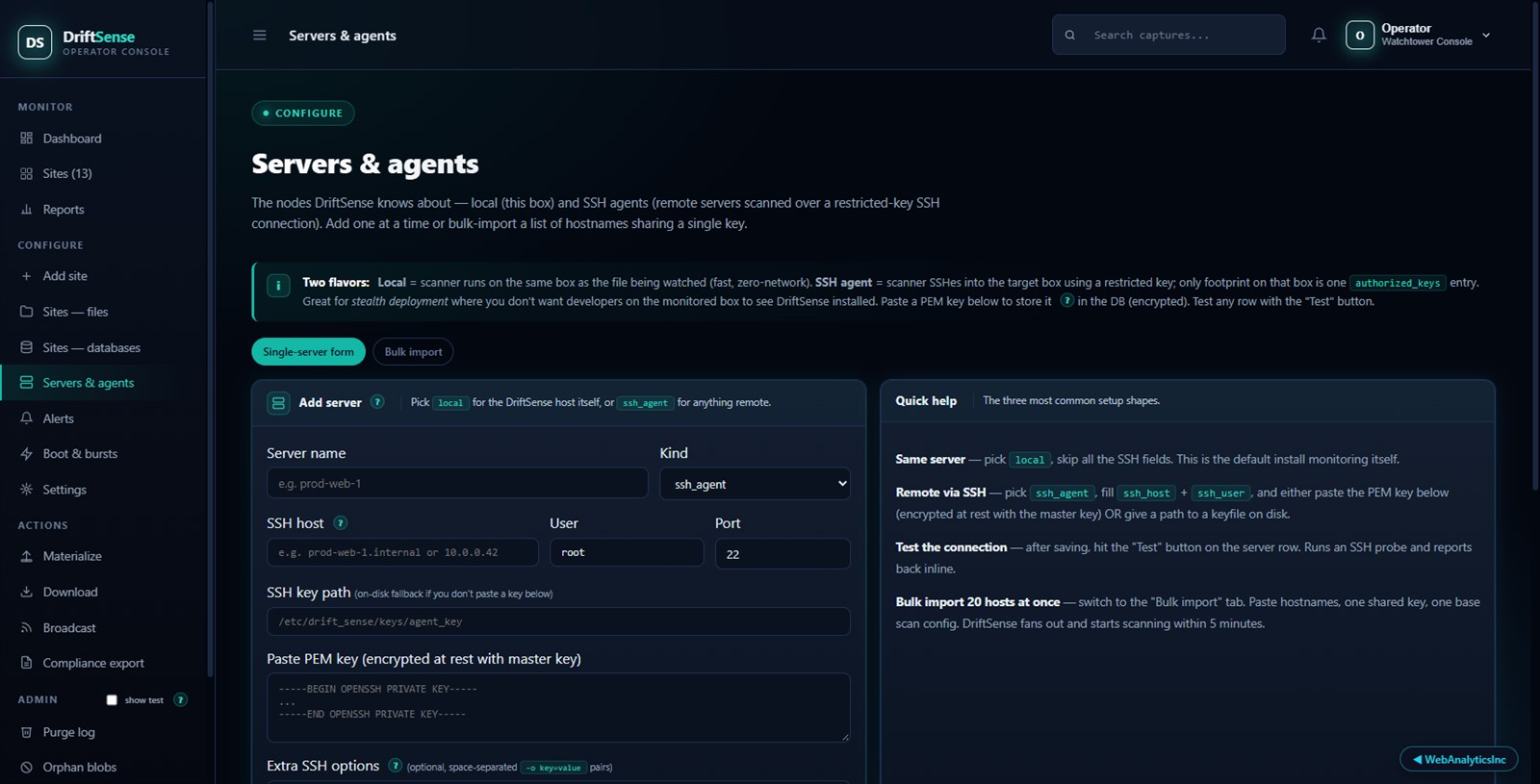Click help icon after 'store it' text
Viewport: 1540px width, 784px height.
tap(1066, 301)
